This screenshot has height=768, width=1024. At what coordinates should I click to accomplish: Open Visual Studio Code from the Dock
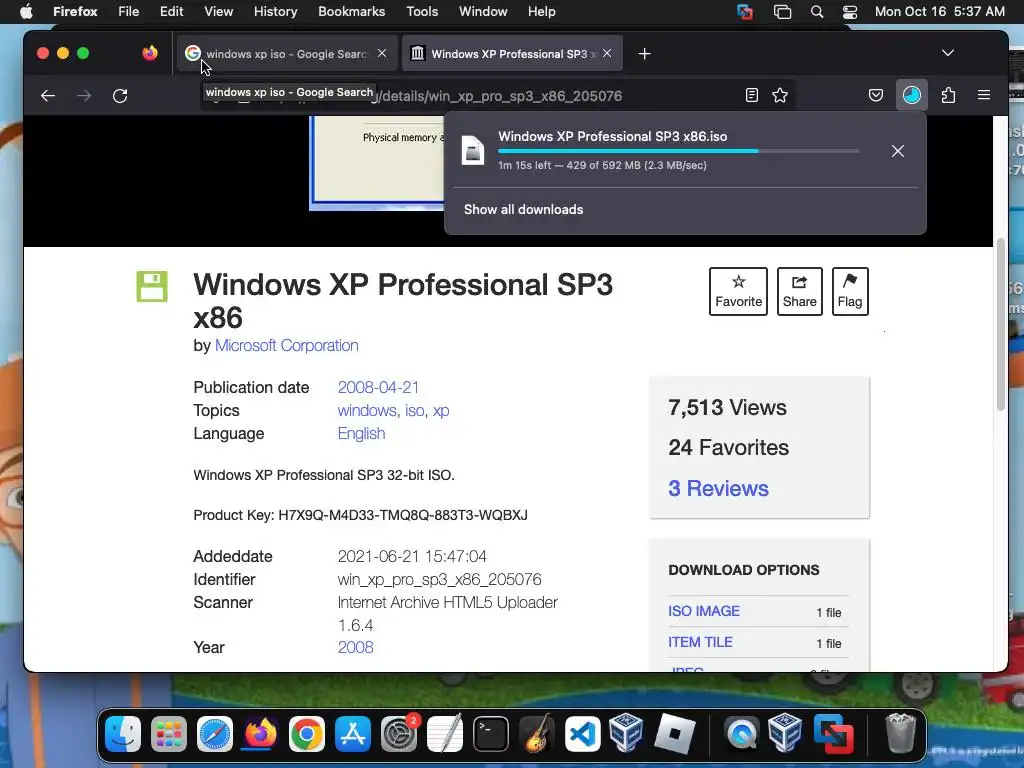583,734
